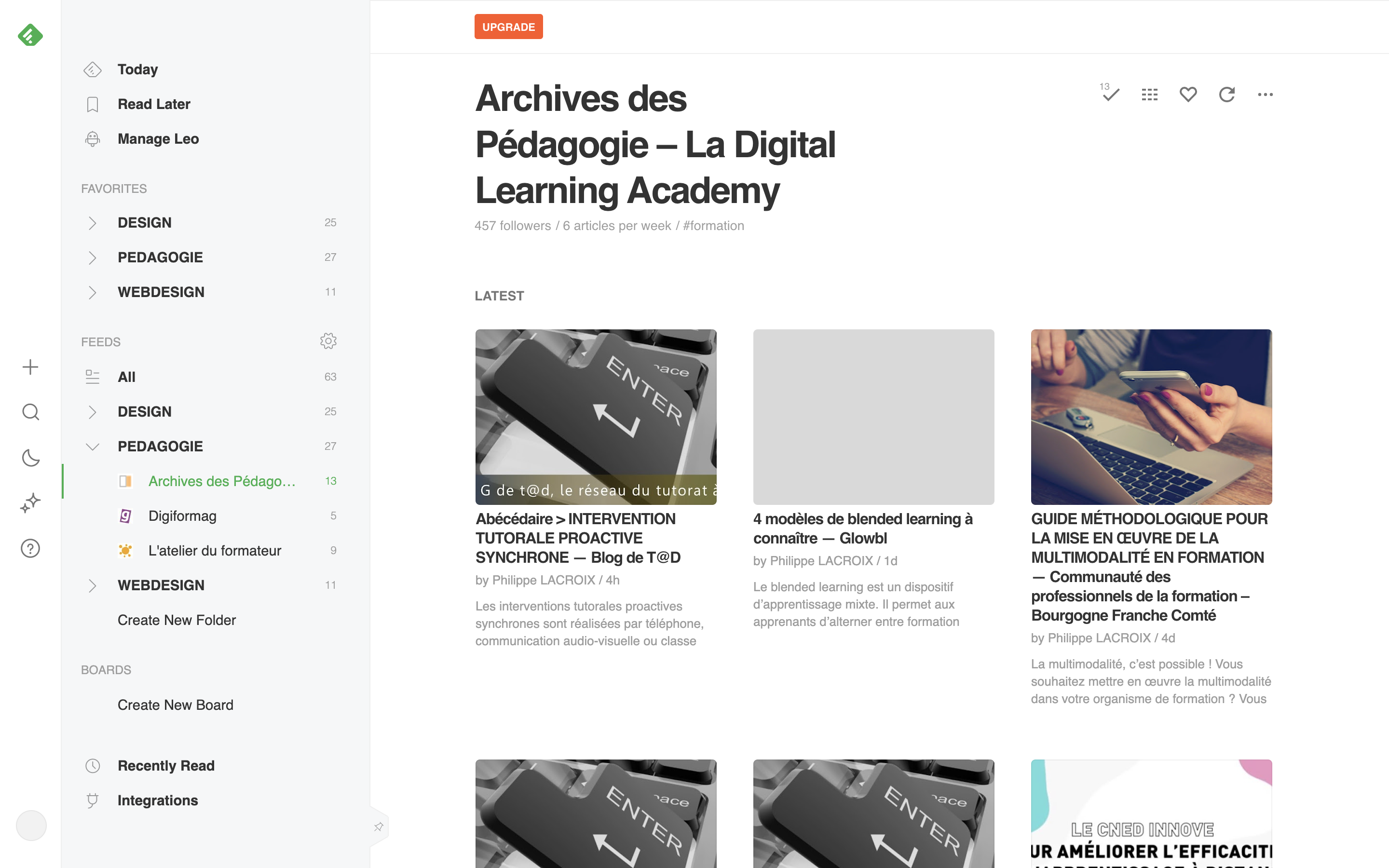1389x868 pixels.
Task: Open feeds organize gear icon
Action: click(x=328, y=341)
